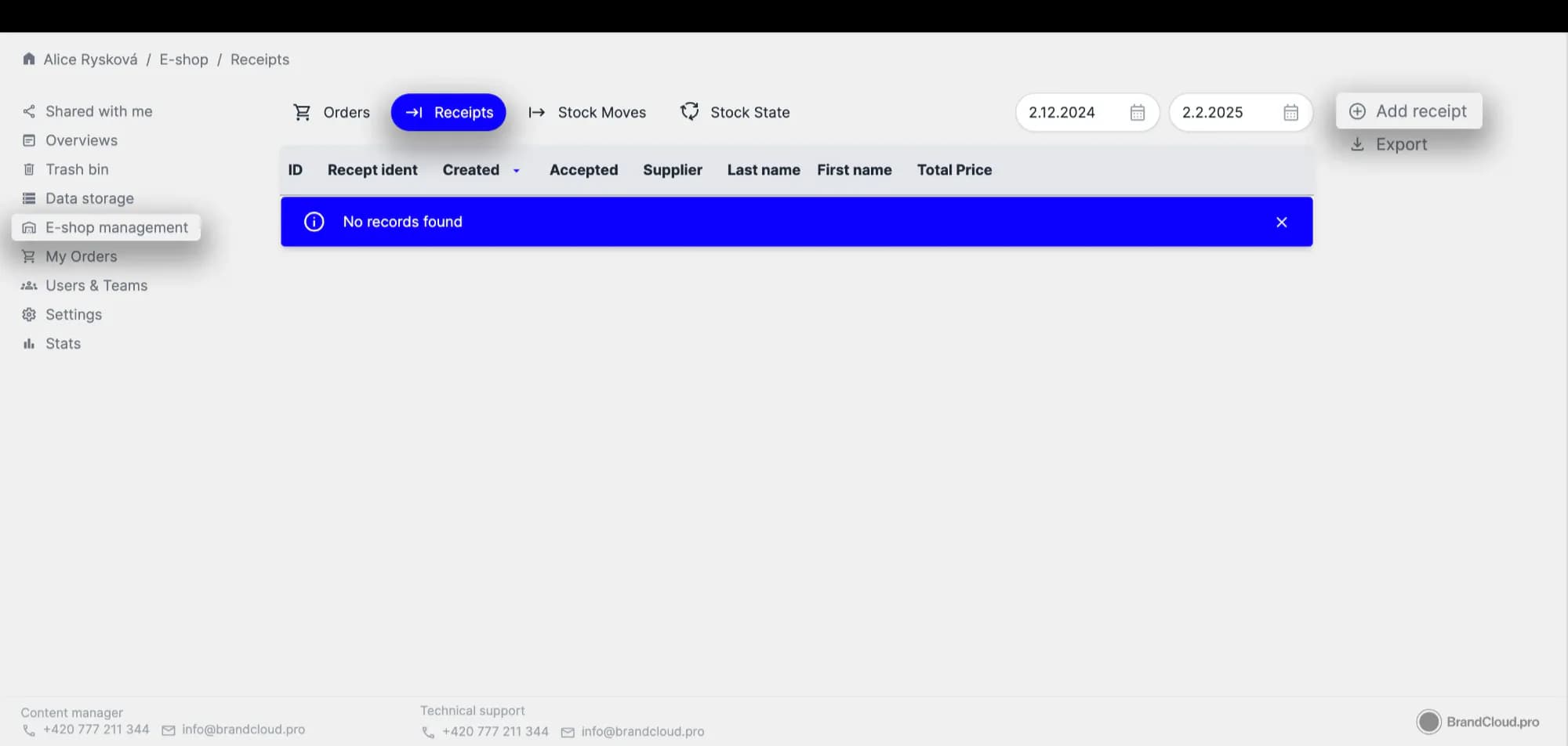Open the end date calendar picker icon
Viewport: 1568px width, 746px height.
[1290, 113]
